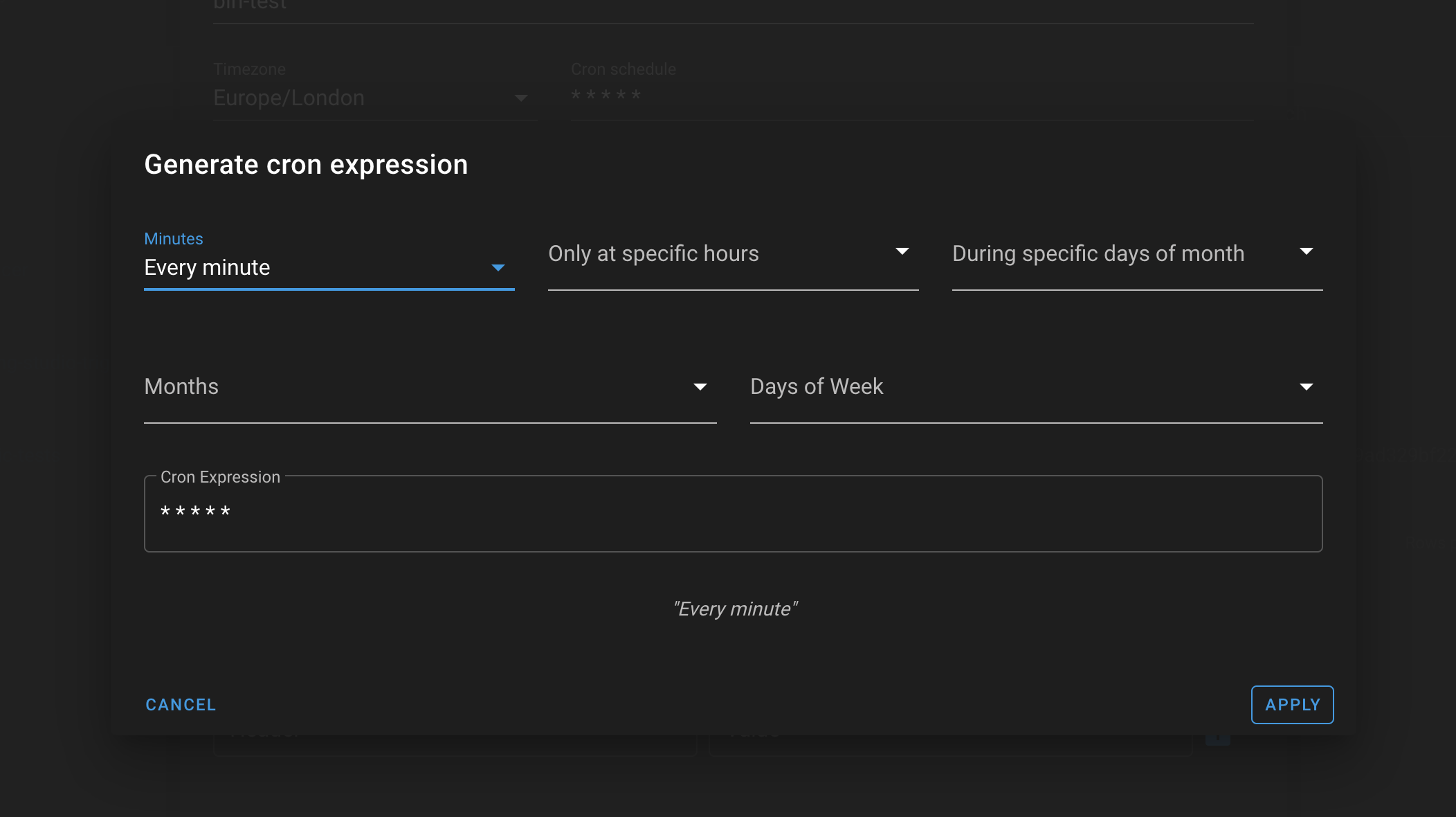The image size is (1456, 817).
Task: Click the Timezone dropdown arrow in the background
Action: coord(520,98)
